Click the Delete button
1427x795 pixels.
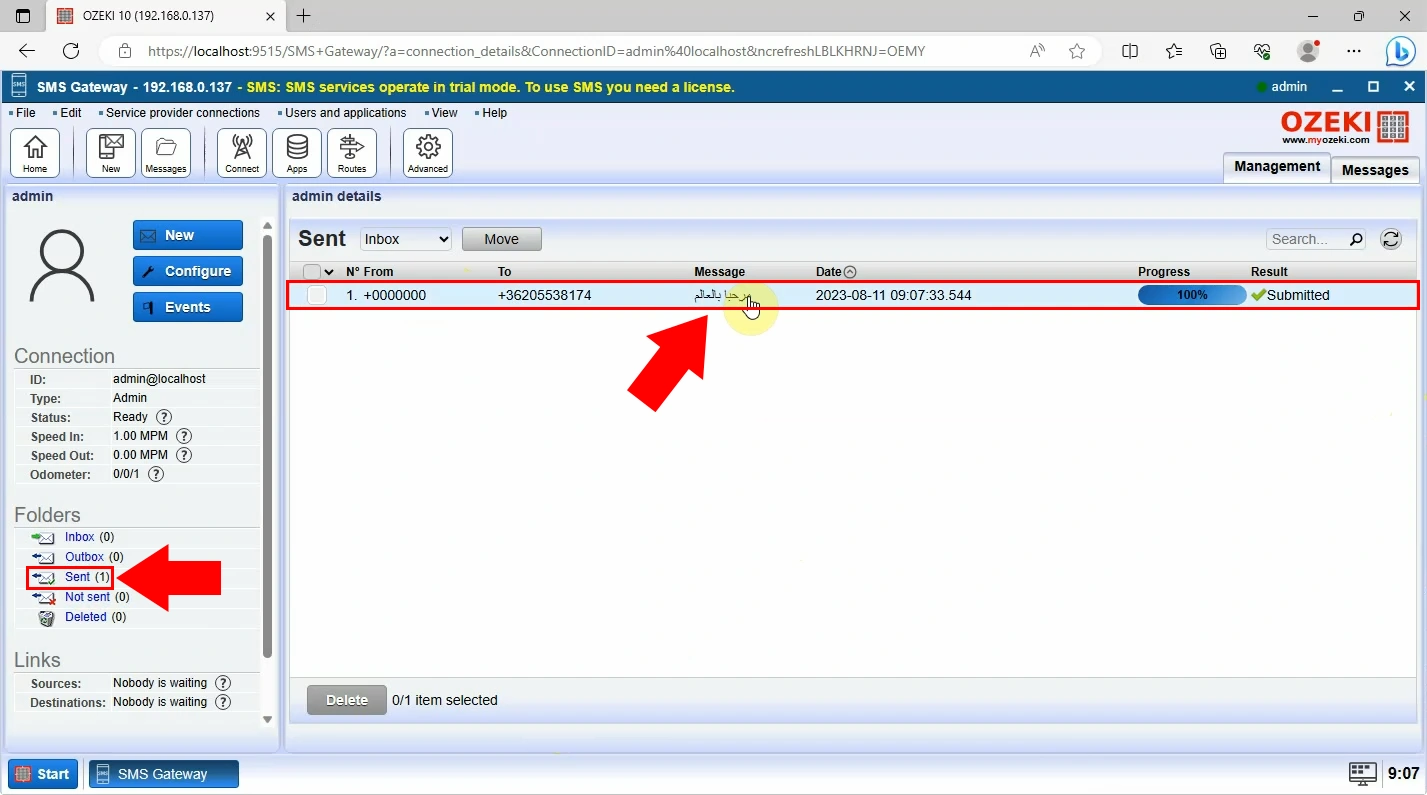347,700
